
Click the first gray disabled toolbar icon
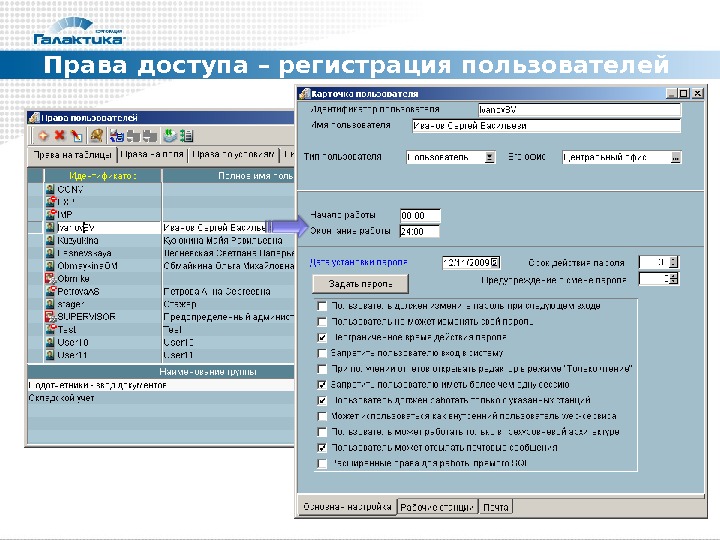pos(133,136)
